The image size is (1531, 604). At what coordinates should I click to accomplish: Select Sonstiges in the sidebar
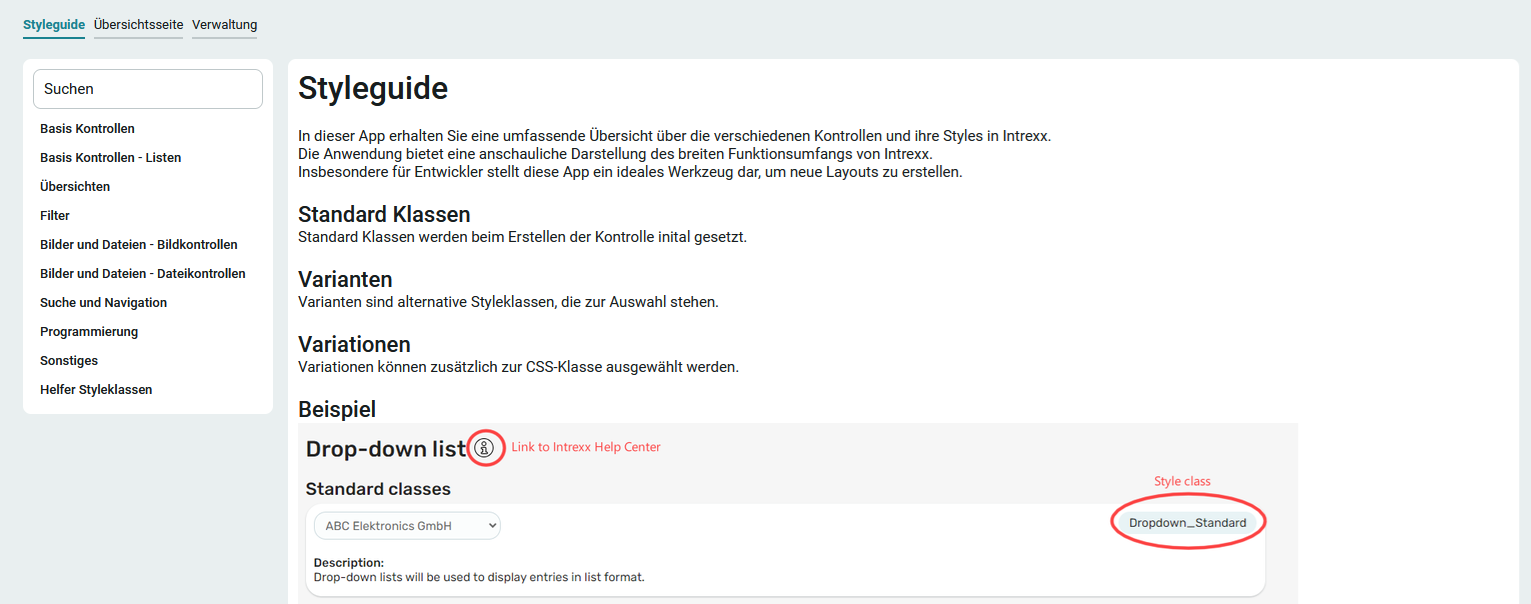coord(69,361)
